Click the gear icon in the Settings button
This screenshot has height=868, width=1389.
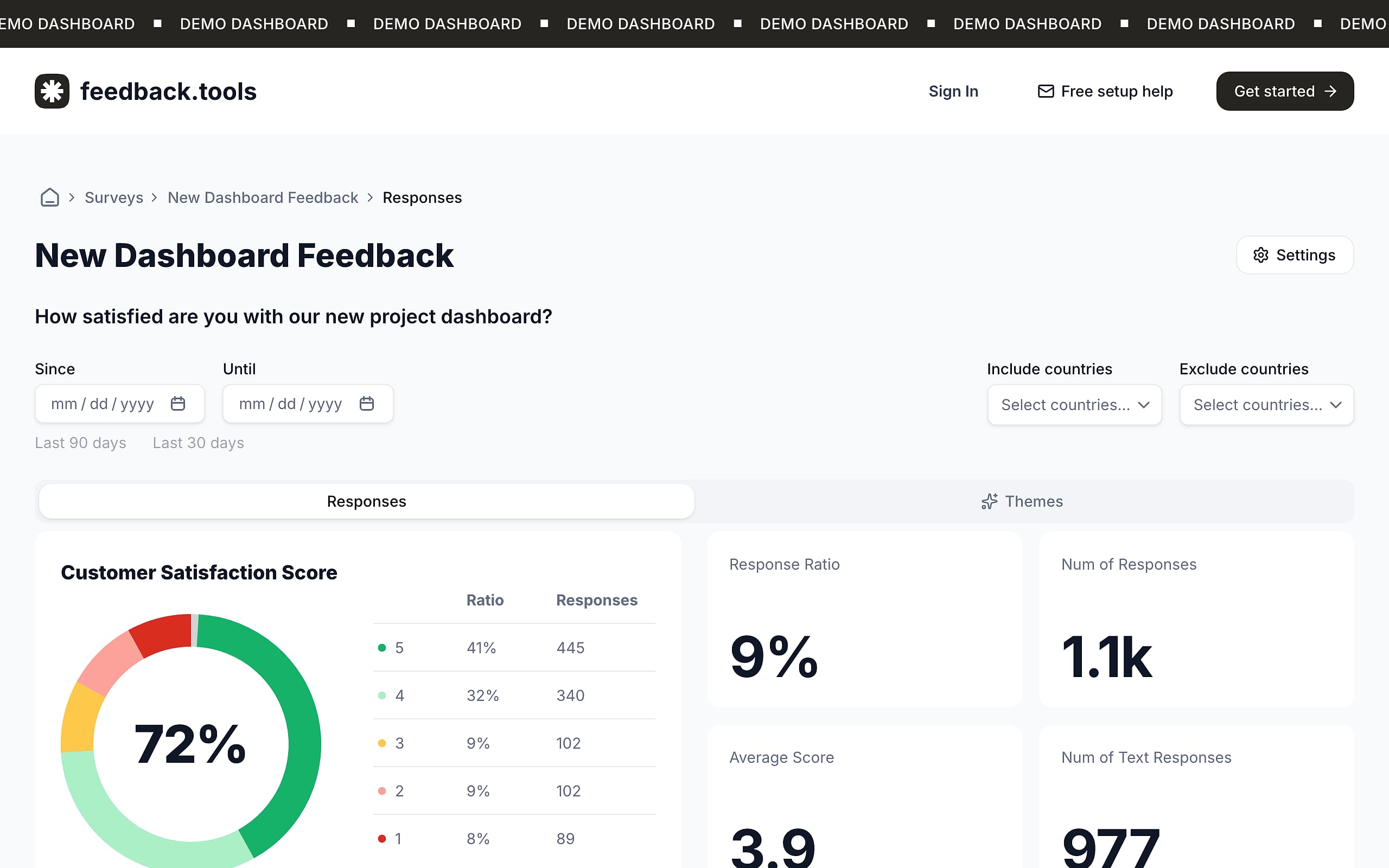[x=1260, y=255]
